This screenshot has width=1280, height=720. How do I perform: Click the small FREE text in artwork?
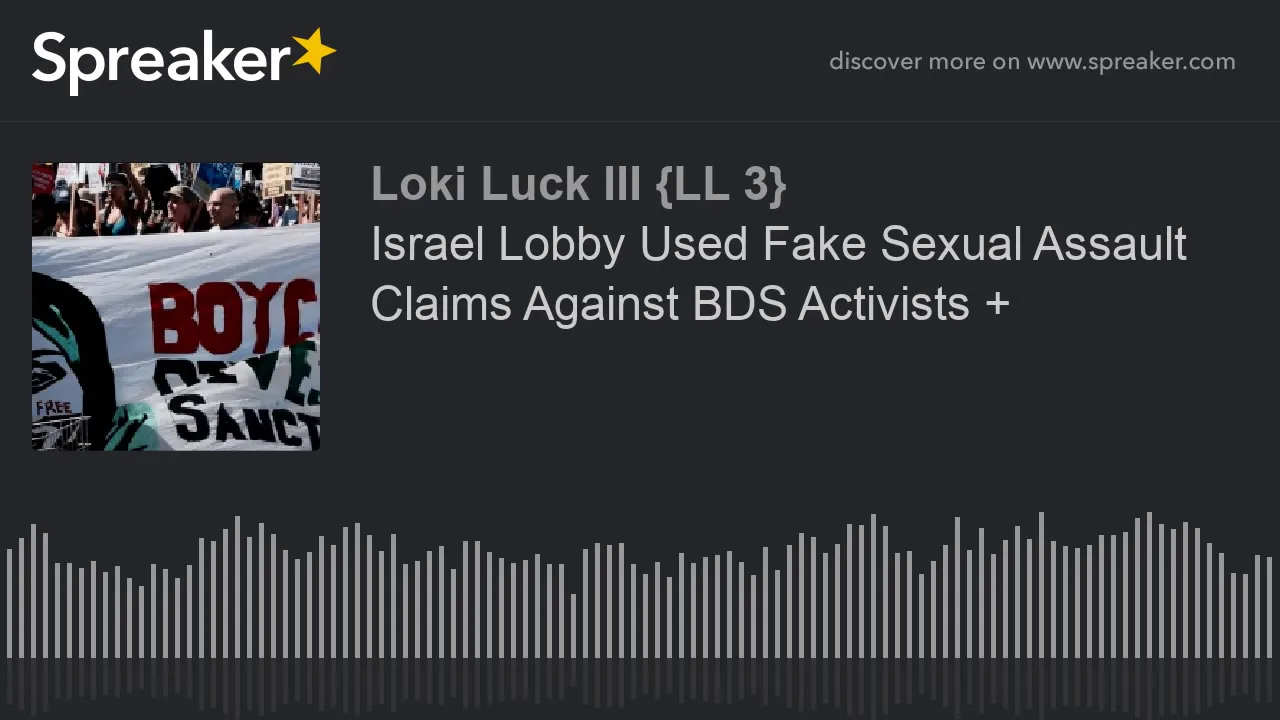pos(53,408)
